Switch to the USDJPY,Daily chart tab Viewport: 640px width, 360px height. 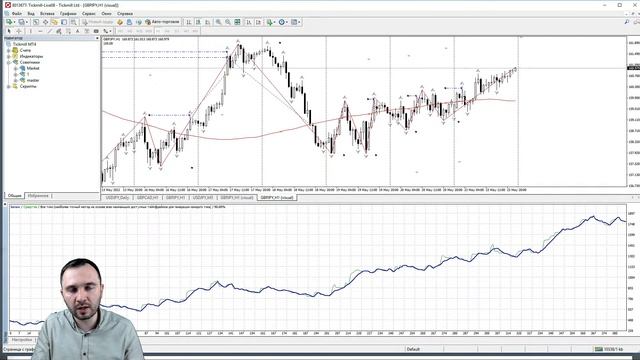(x=118, y=198)
